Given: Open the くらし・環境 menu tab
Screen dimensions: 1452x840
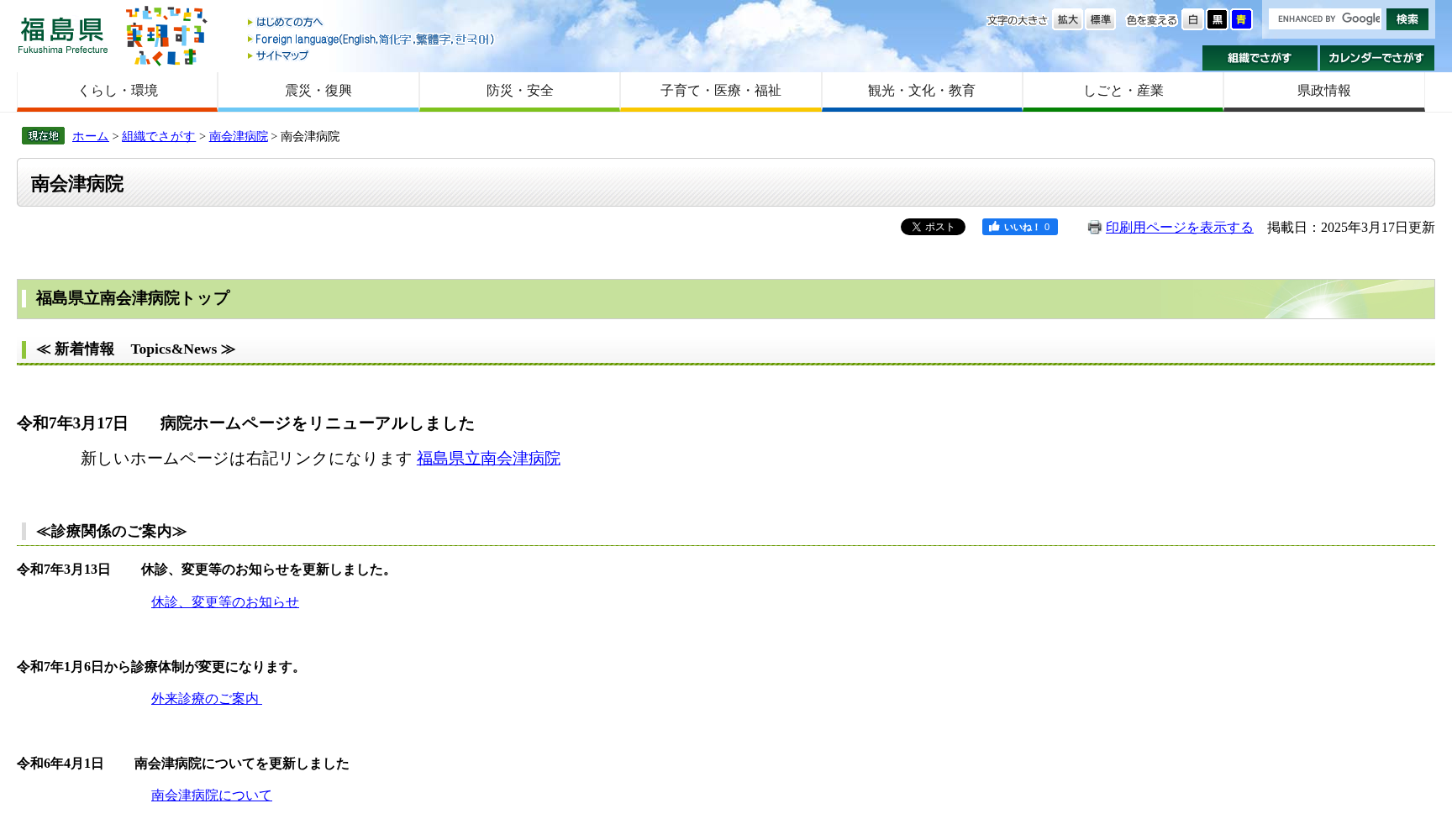Looking at the screenshot, I should tap(118, 91).
